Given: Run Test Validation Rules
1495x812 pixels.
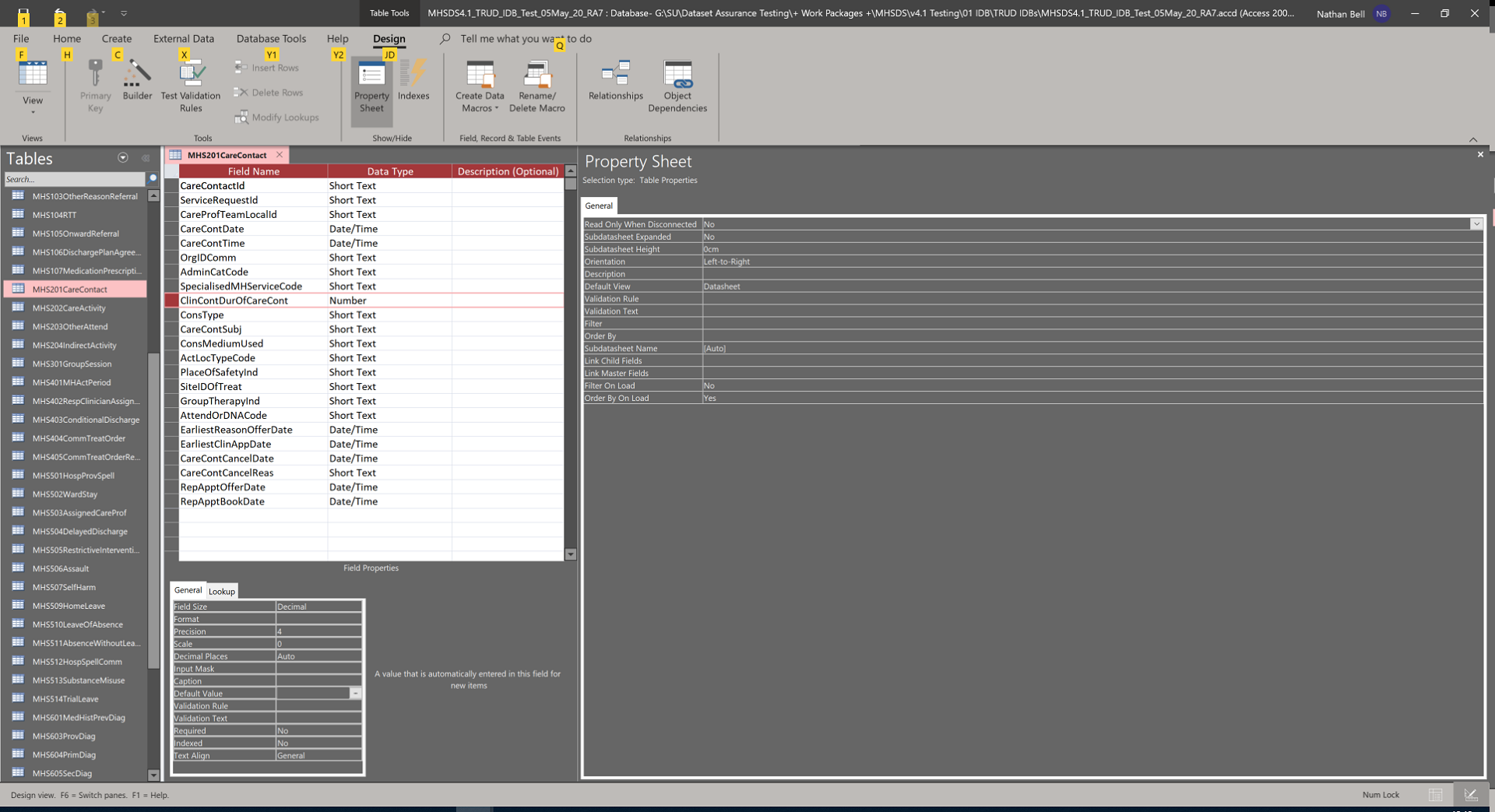Looking at the screenshot, I should point(191,86).
